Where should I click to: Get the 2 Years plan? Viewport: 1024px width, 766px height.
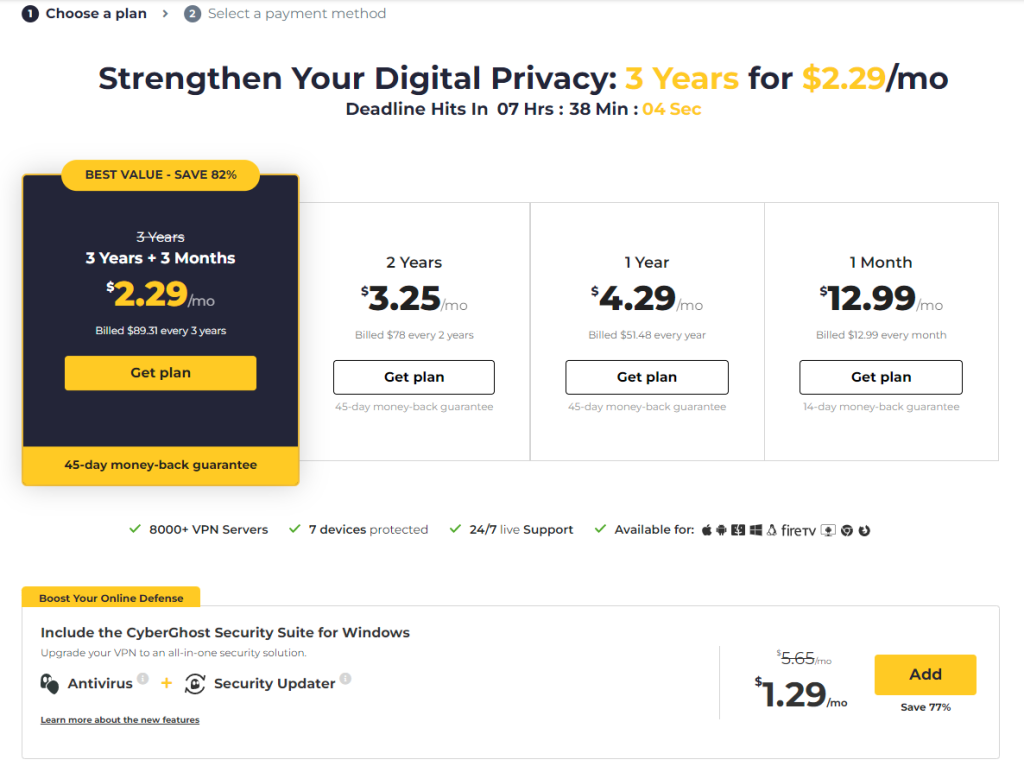(x=414, y=377)
